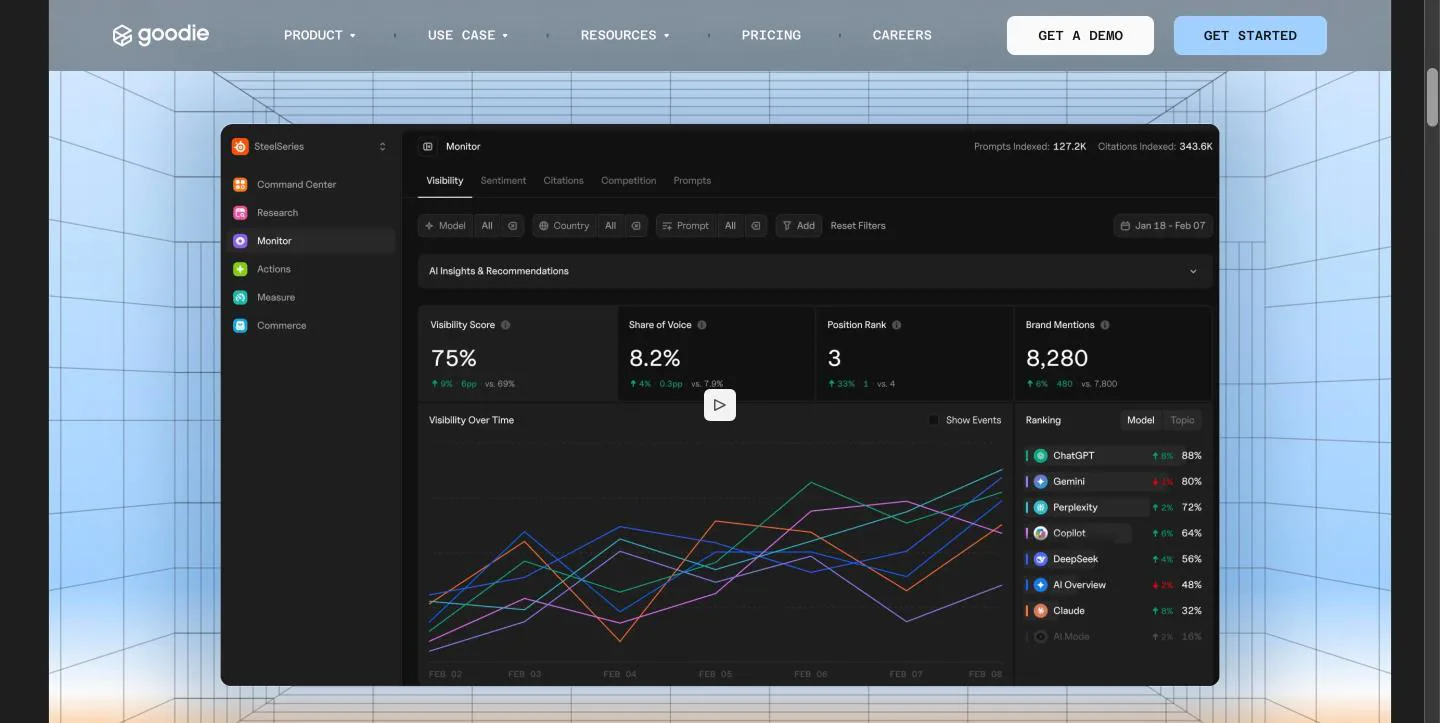1440x723 pixels.
Task: Click the Command Center sidebar icon
Action: [x=240, y=185]
